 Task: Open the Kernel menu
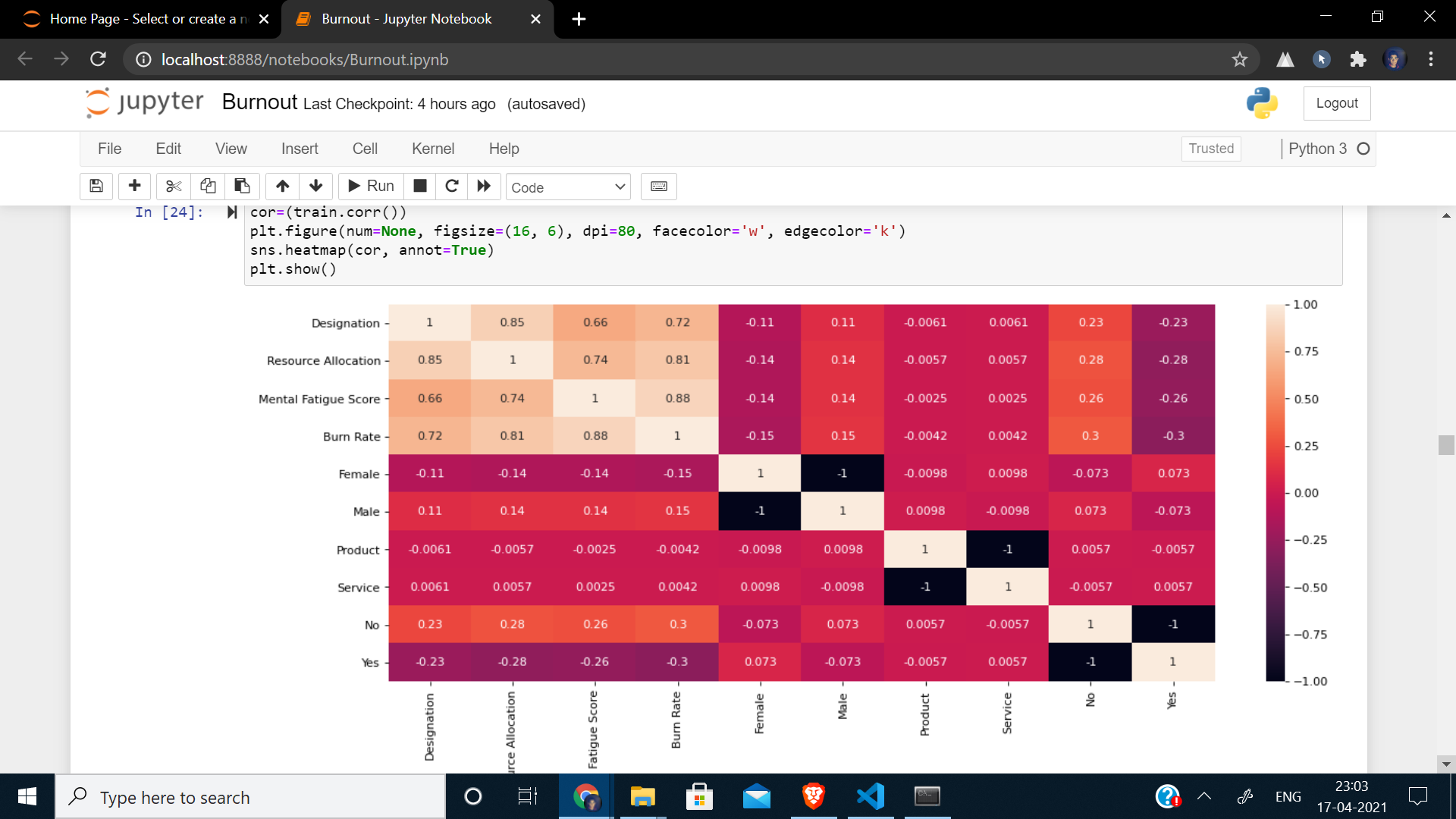point(432,149)
